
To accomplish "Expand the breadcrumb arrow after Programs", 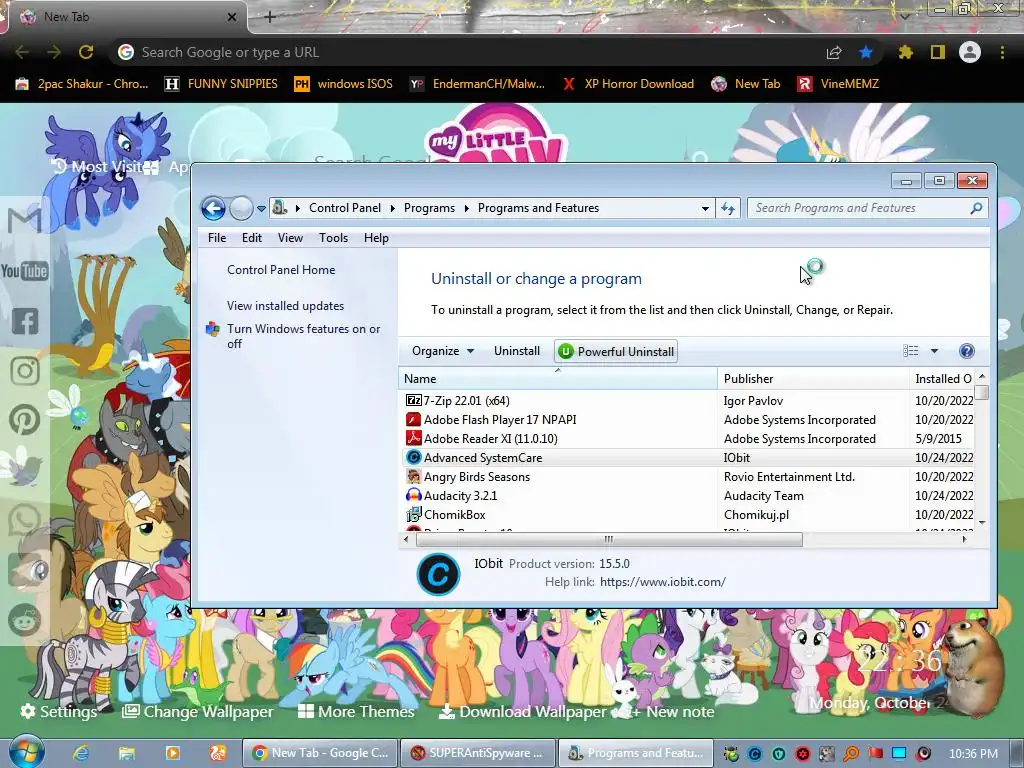I will [x=466, y=208].
